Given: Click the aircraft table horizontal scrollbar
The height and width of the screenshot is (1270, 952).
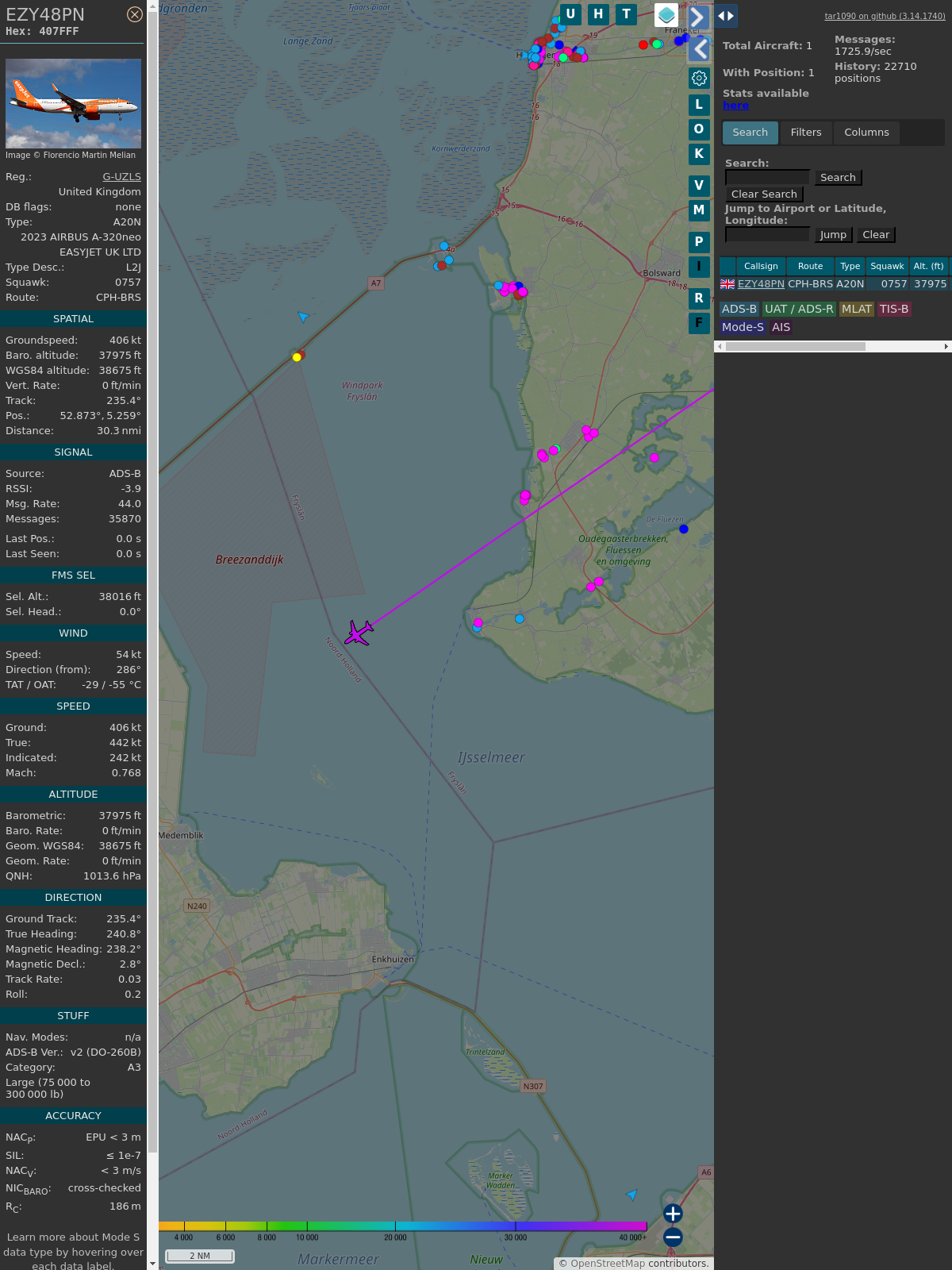Looking at the screenshot, I should pos(796,346).
